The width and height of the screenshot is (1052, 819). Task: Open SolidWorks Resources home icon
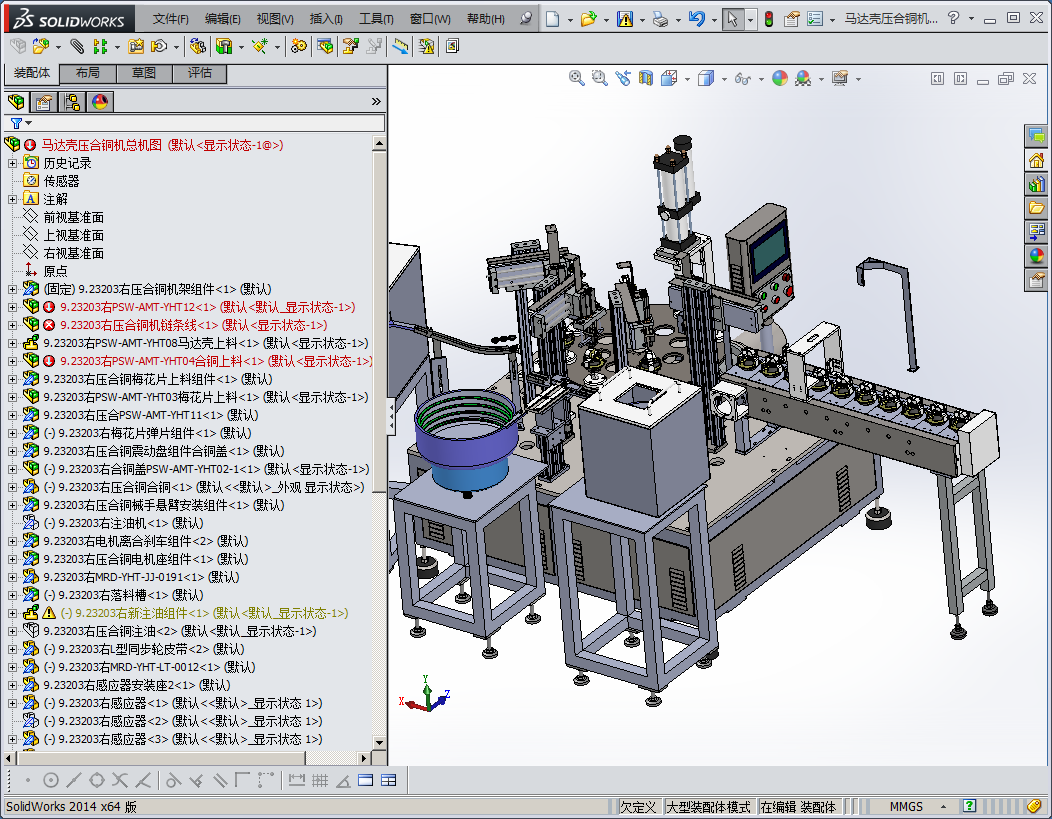pos(1036,160)
